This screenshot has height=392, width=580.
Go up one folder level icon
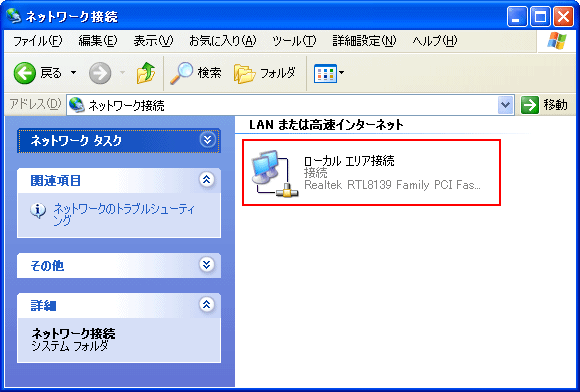[145, 72]
